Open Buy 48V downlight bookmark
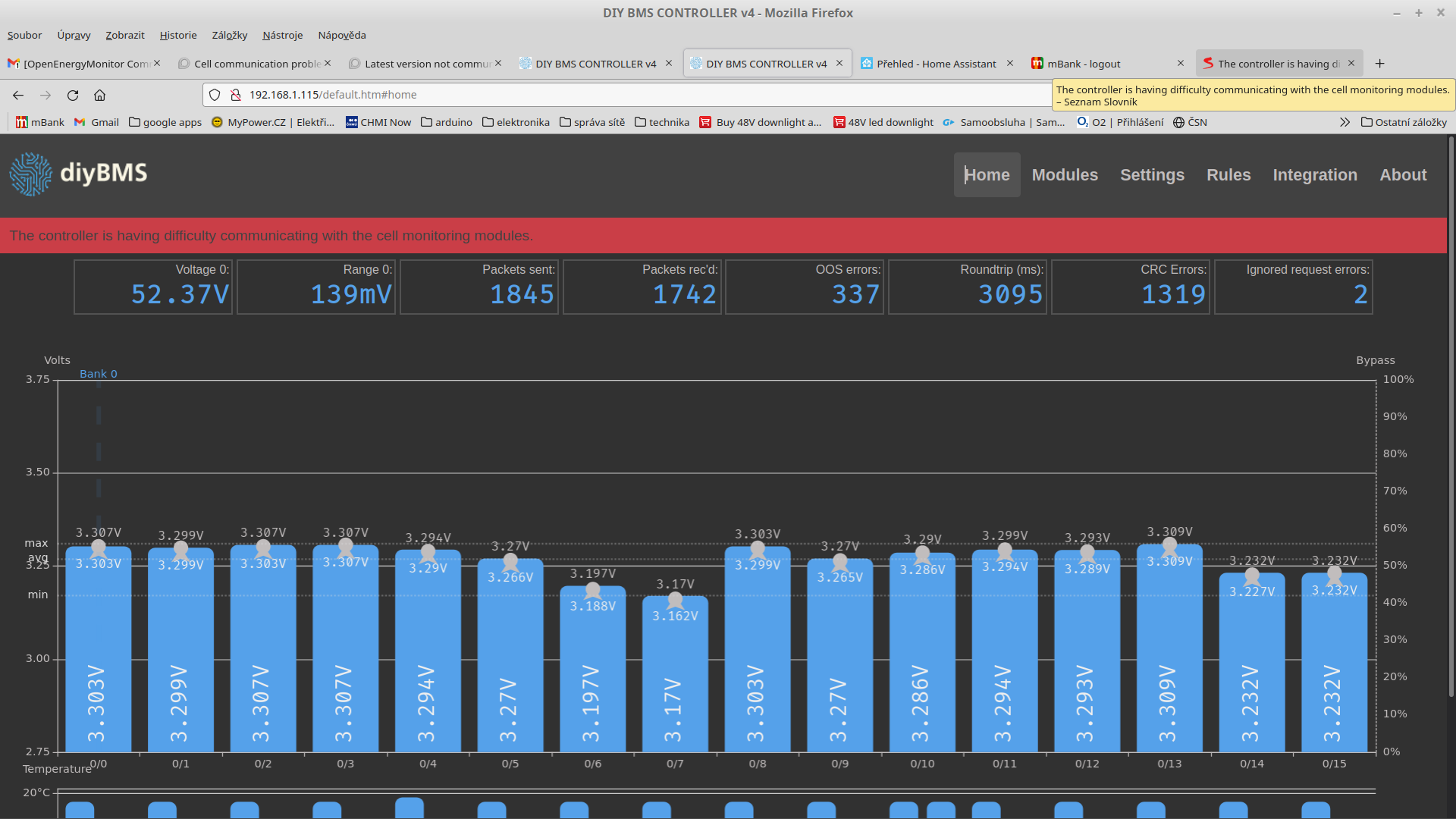The image size is (1456, 819). [x=761, y=122]
